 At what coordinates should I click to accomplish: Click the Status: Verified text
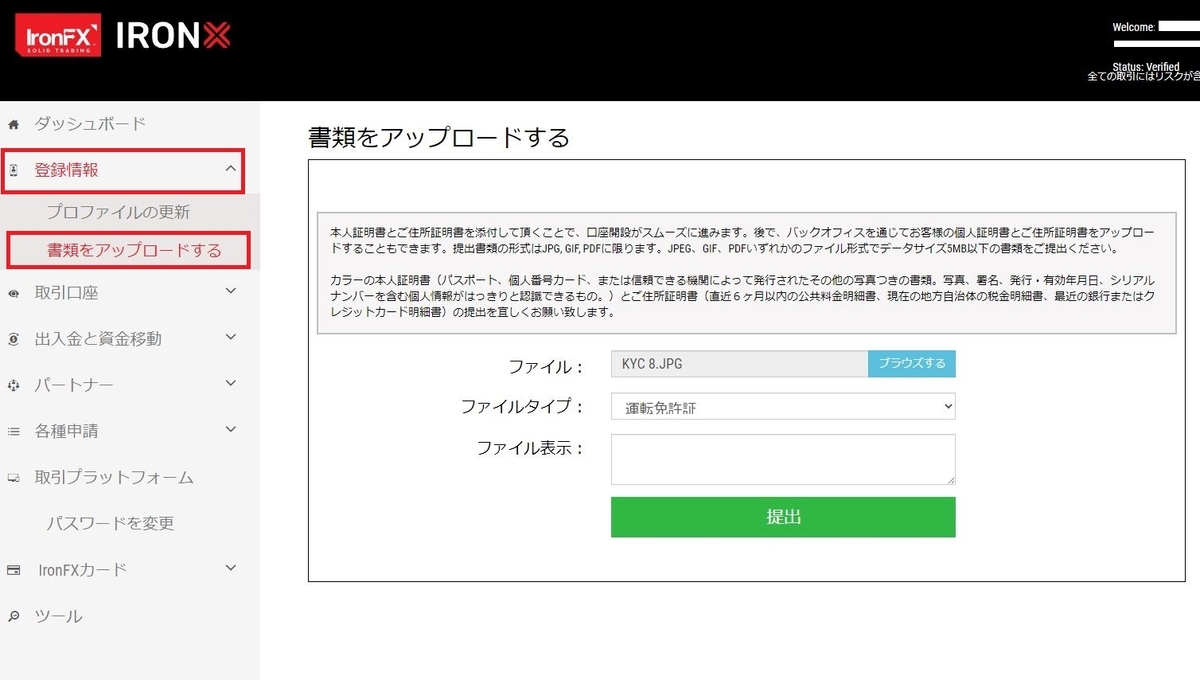[x=1146, y=67]
